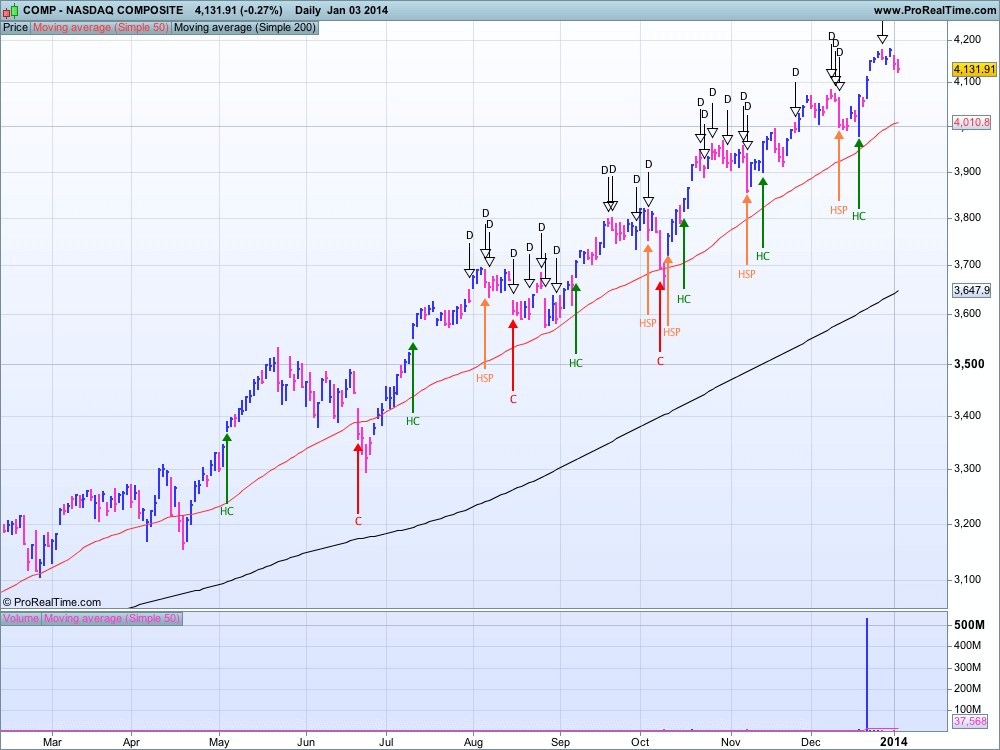This screenshot has height=750, width=1000.
Task: Click the 4,010.8 moving average value tag
Action: point(973,123)
